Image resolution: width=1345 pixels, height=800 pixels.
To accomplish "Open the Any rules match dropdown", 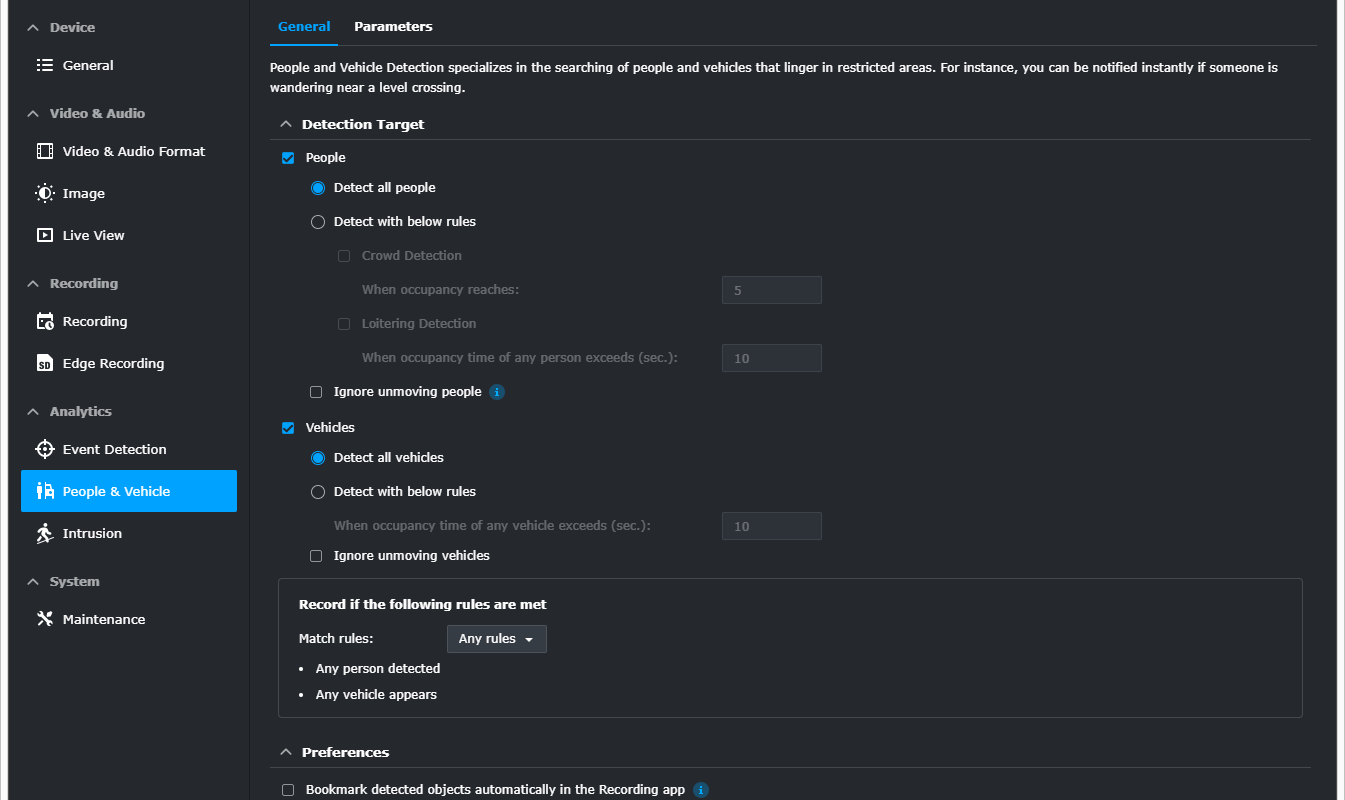I will pos(496,639).
